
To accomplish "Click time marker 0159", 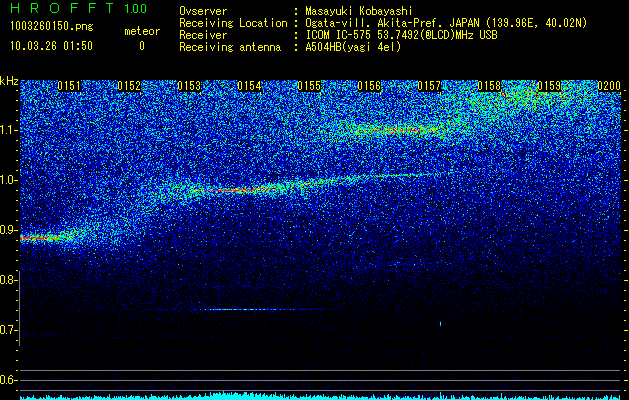I will pos(549,86).
